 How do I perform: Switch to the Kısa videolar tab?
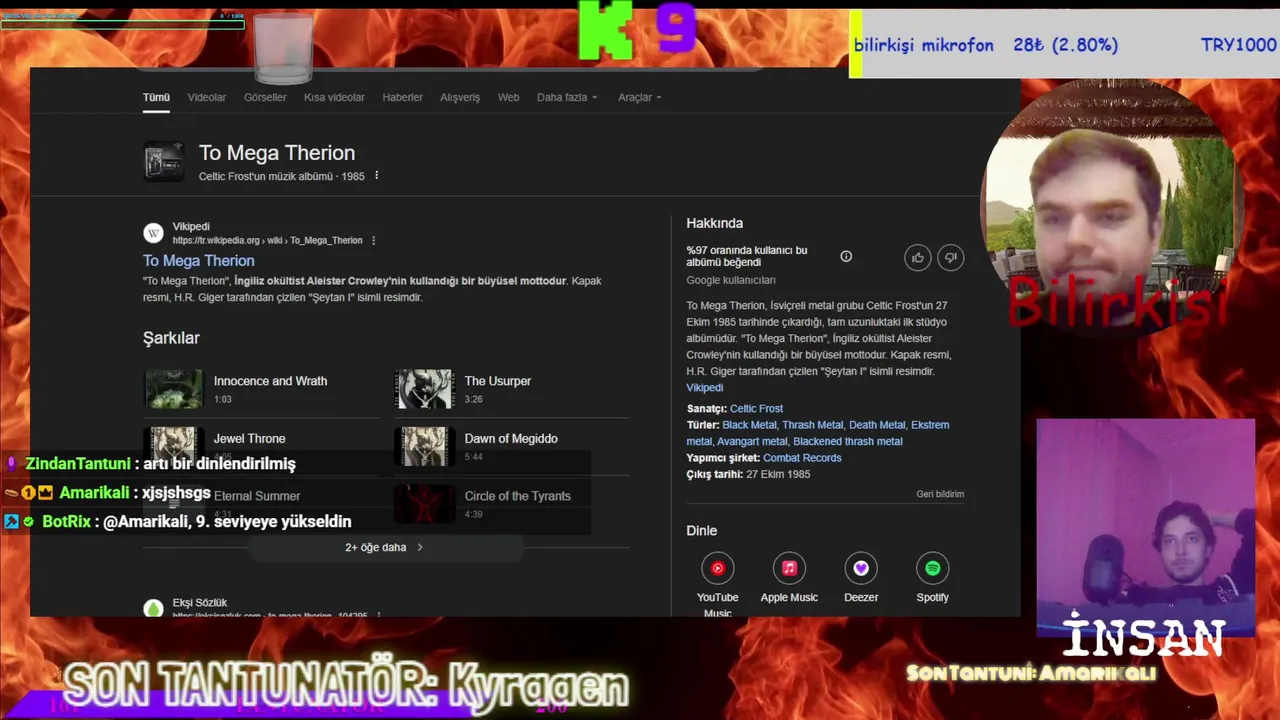tap(334, 97)
